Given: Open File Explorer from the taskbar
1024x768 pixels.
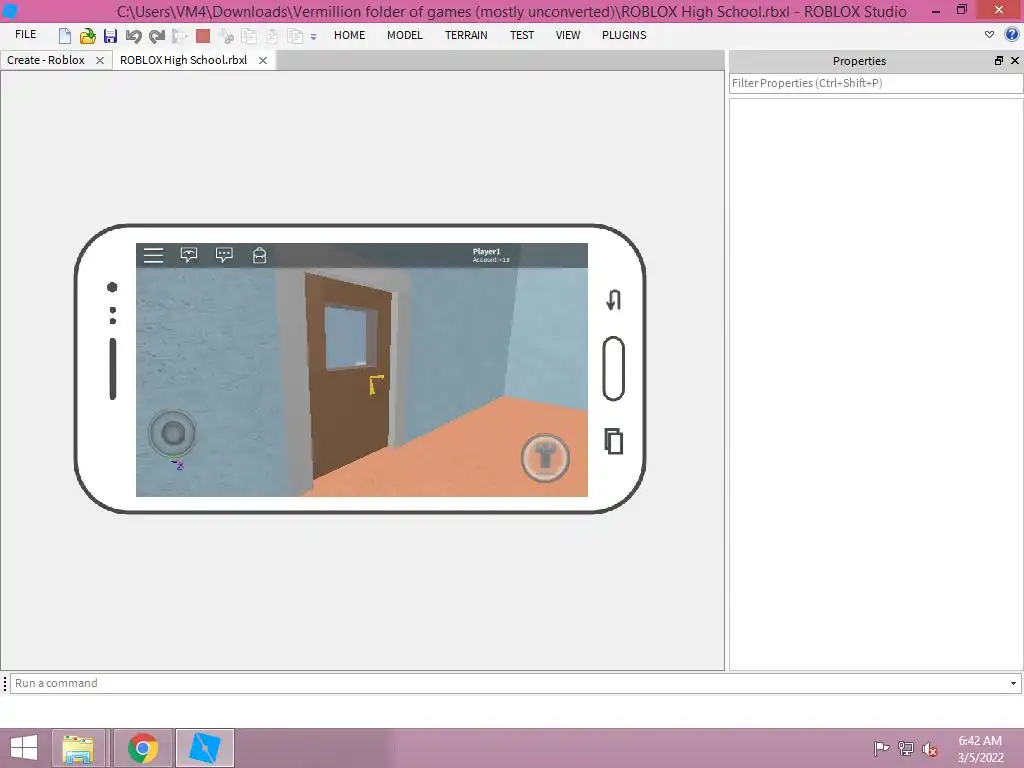Looking at the screenshot, I should 78,748.
